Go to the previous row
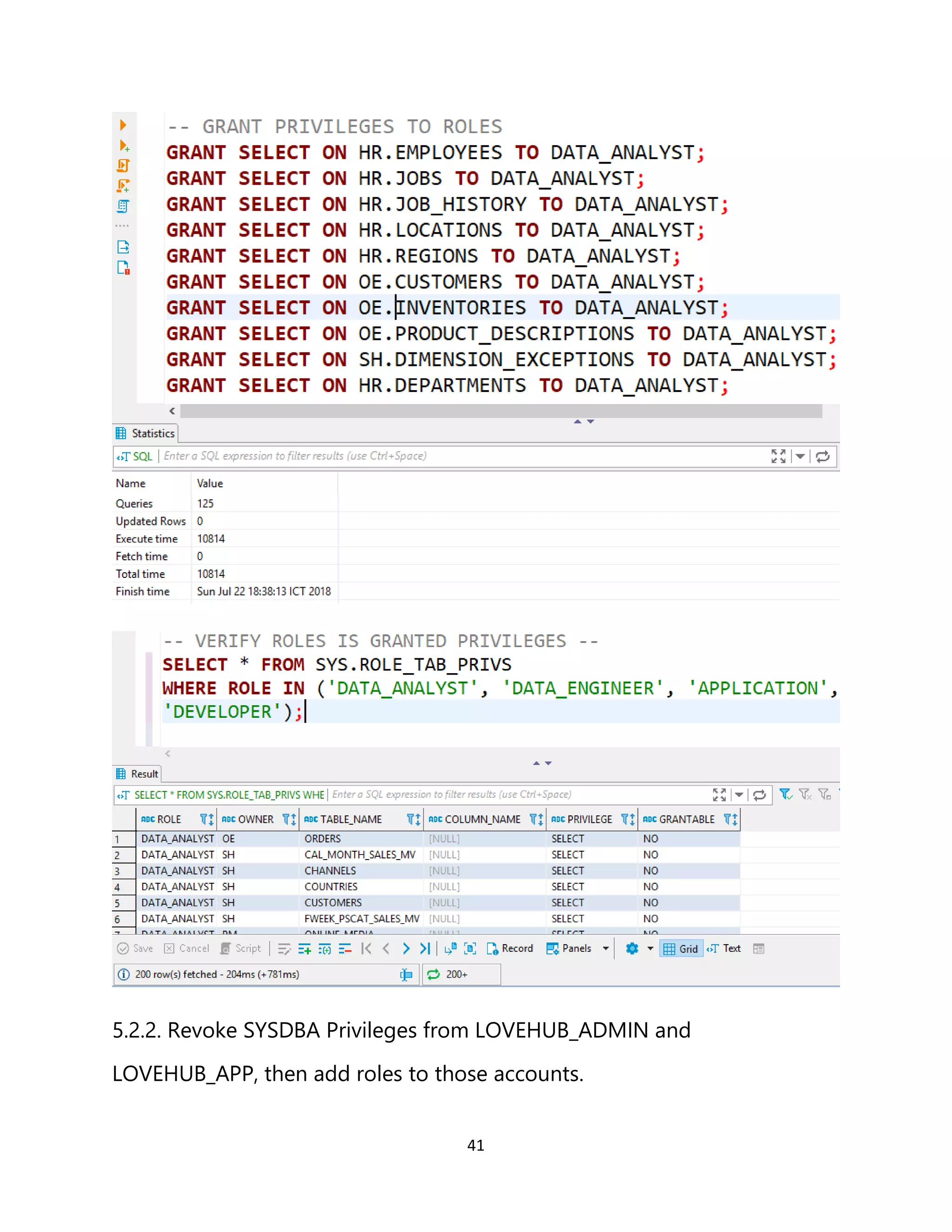The height and width of the screenshot is (1232, 952). tap(386, 949)
